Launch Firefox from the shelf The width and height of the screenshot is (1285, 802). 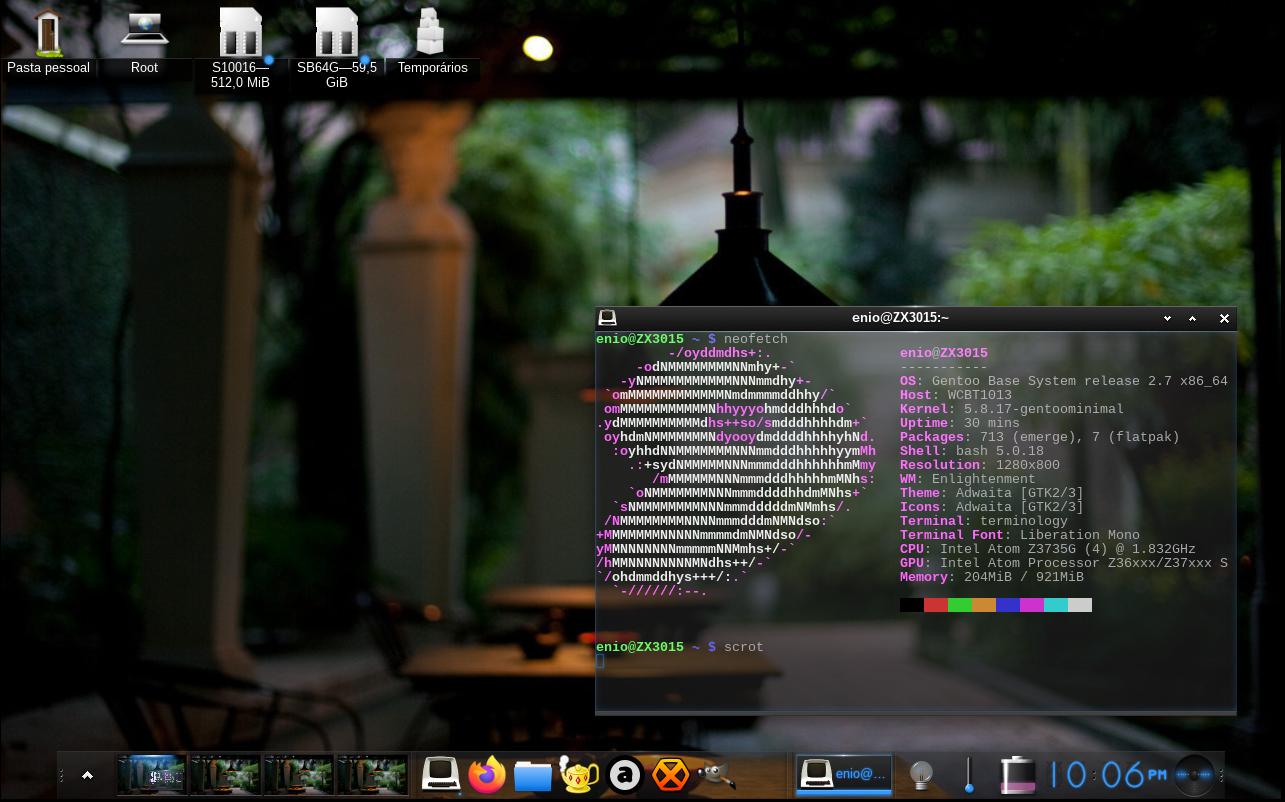tap(487, 775)
